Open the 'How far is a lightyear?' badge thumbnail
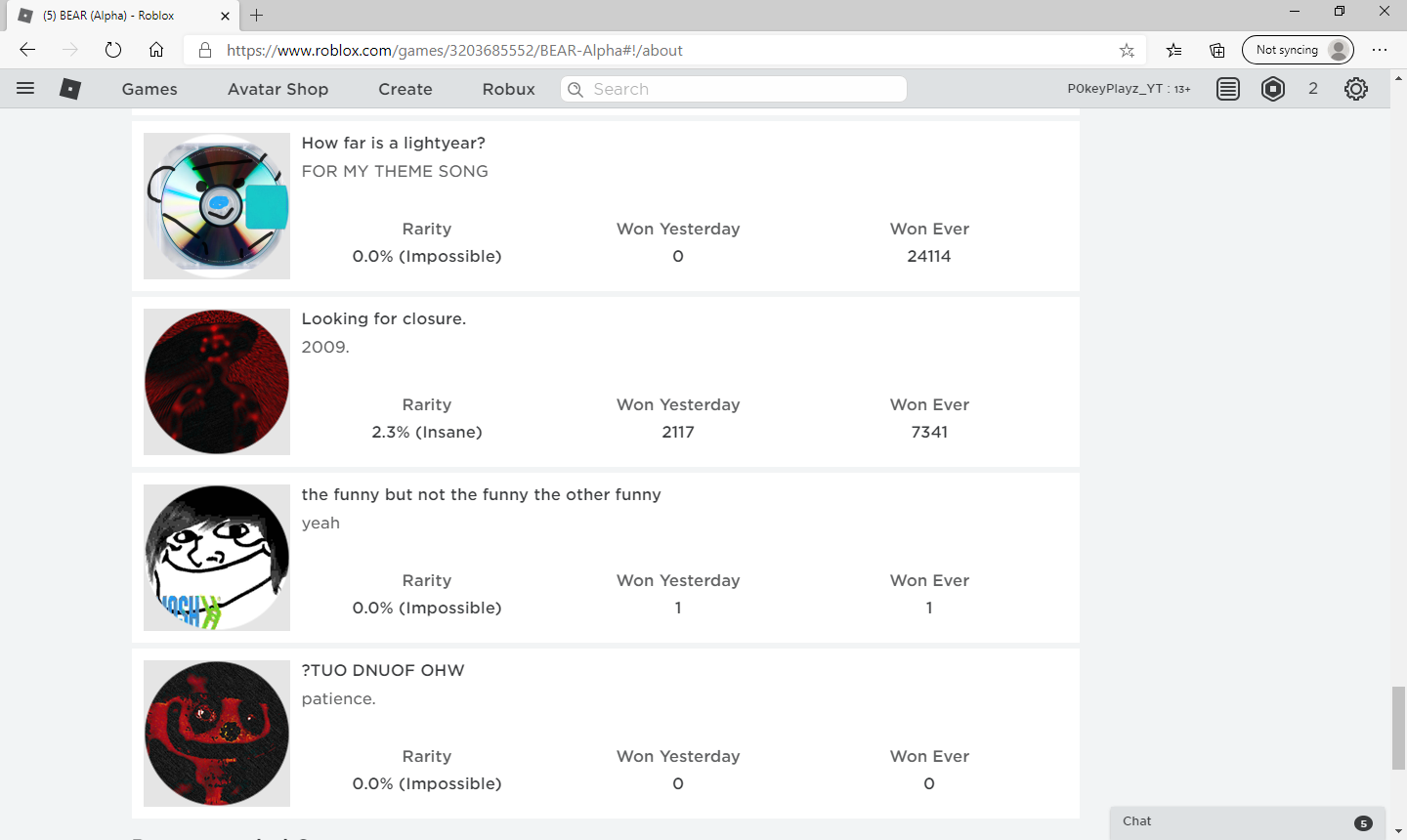 (x=217, y=206)
